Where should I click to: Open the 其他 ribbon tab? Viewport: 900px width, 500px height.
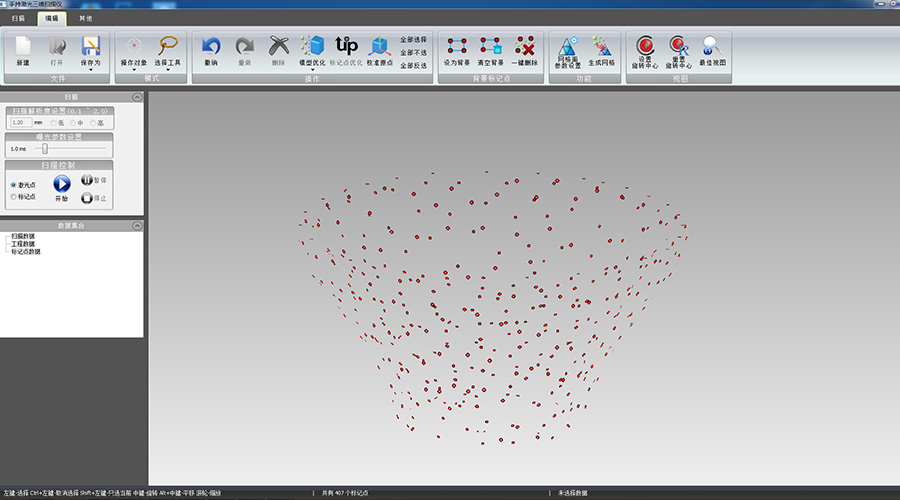[x=85, y=18]
